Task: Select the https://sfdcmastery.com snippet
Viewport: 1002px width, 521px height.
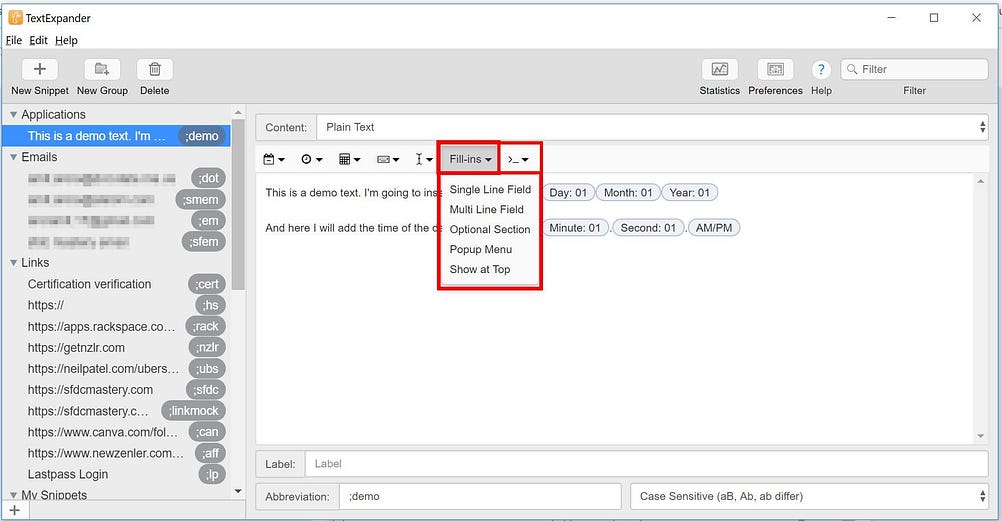Action: coord(116,389)
